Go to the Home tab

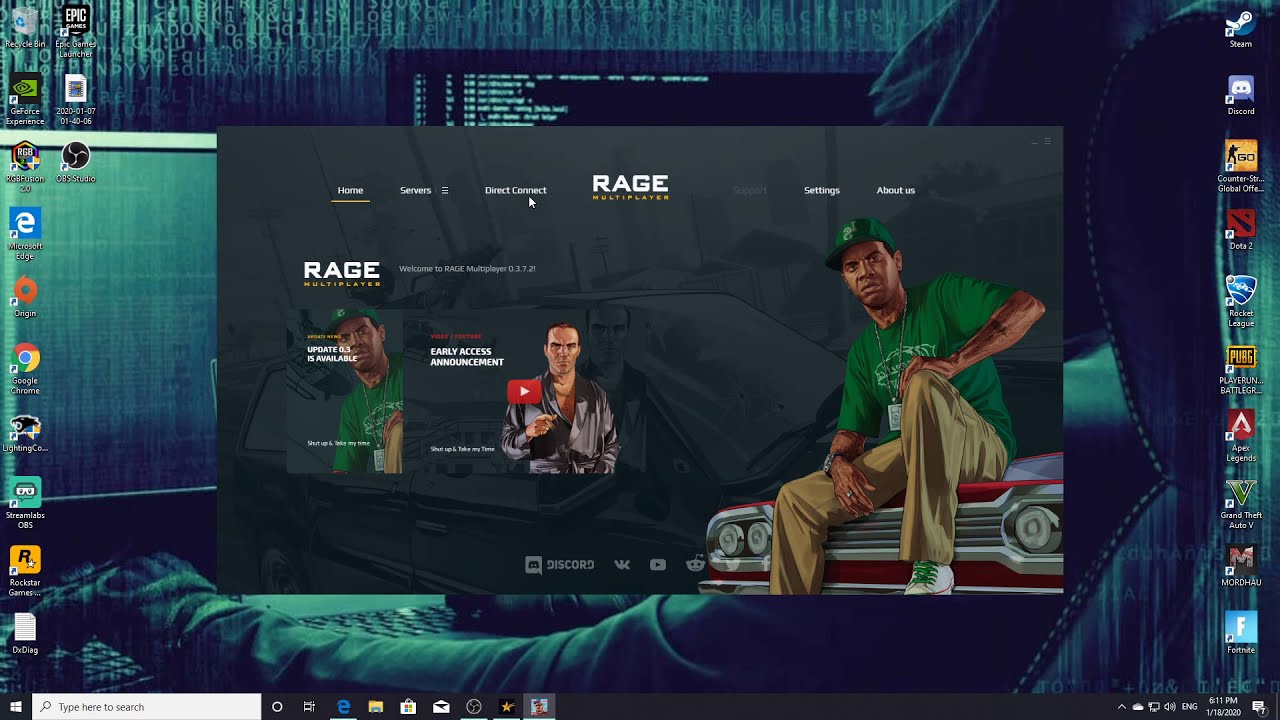click(x=350, y=190)
